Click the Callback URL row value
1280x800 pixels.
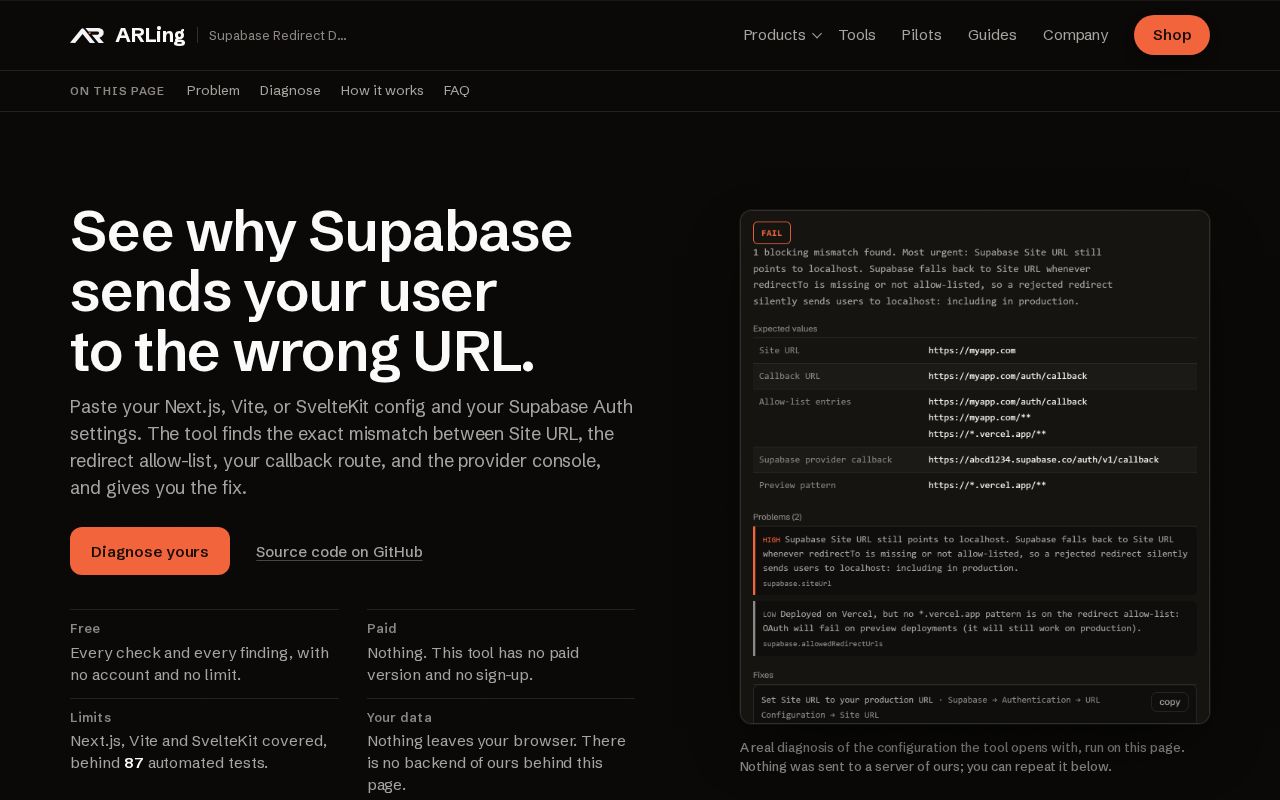[1007, 376]
